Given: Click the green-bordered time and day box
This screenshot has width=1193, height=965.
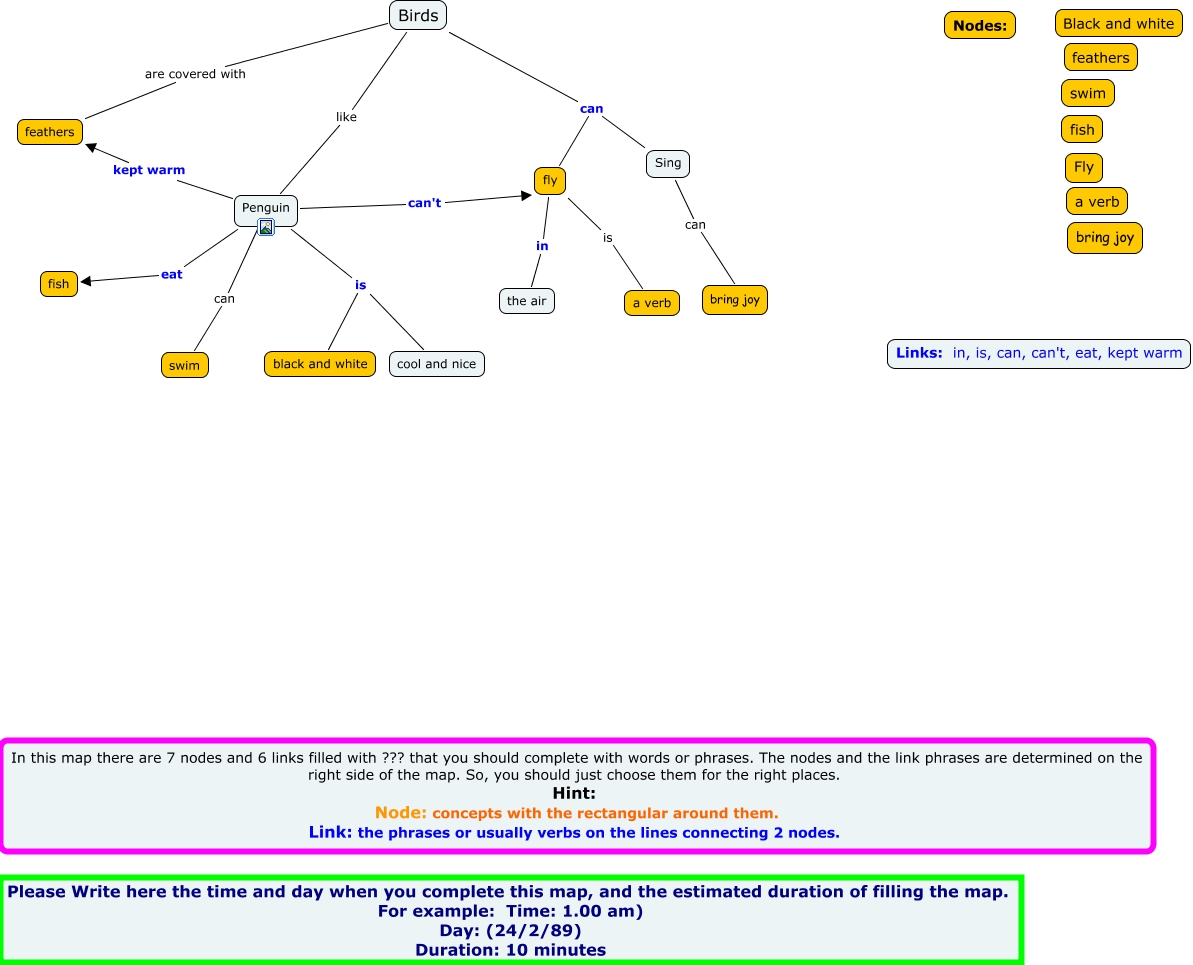Looking at the screenshot, I should [x=510, y=920].
